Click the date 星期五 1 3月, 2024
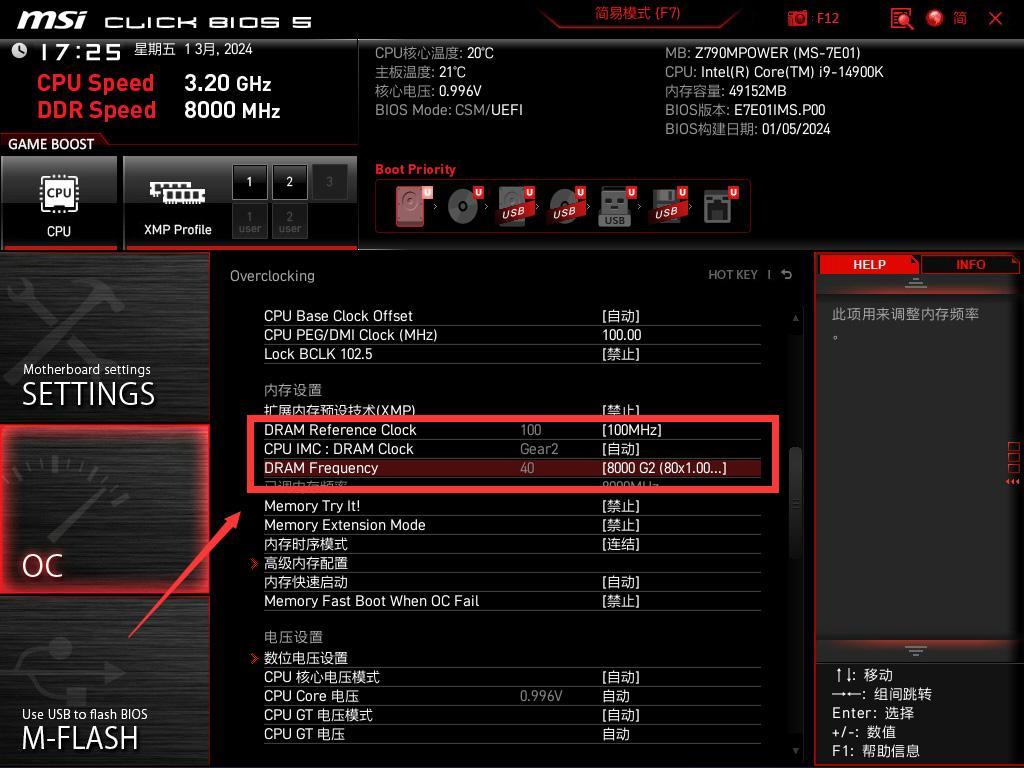Viewport: 1024px width, 768px height. click(x=193, y=50)
